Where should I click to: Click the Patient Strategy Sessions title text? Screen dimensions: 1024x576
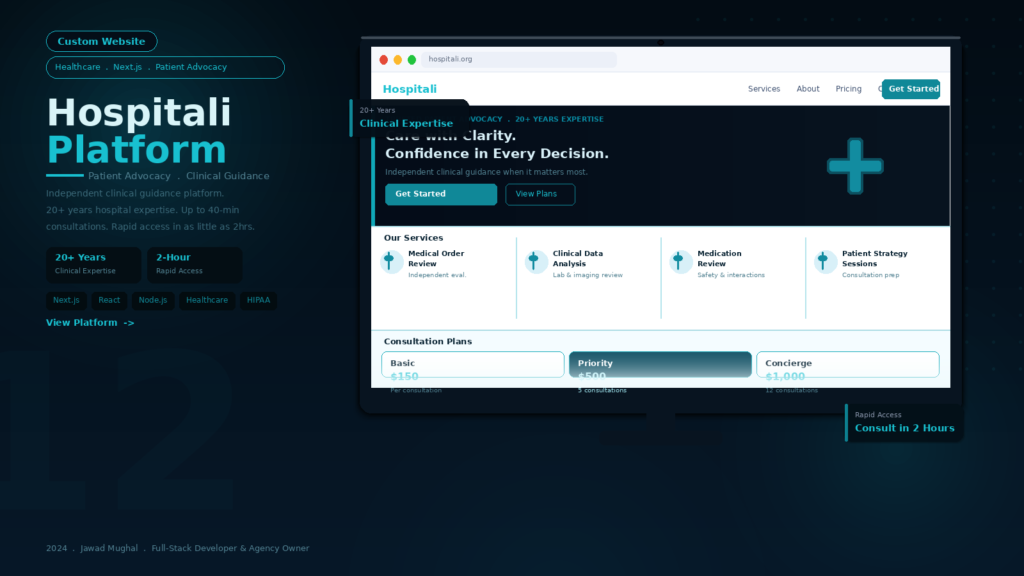pyautogui.click(x=874, y=259)
